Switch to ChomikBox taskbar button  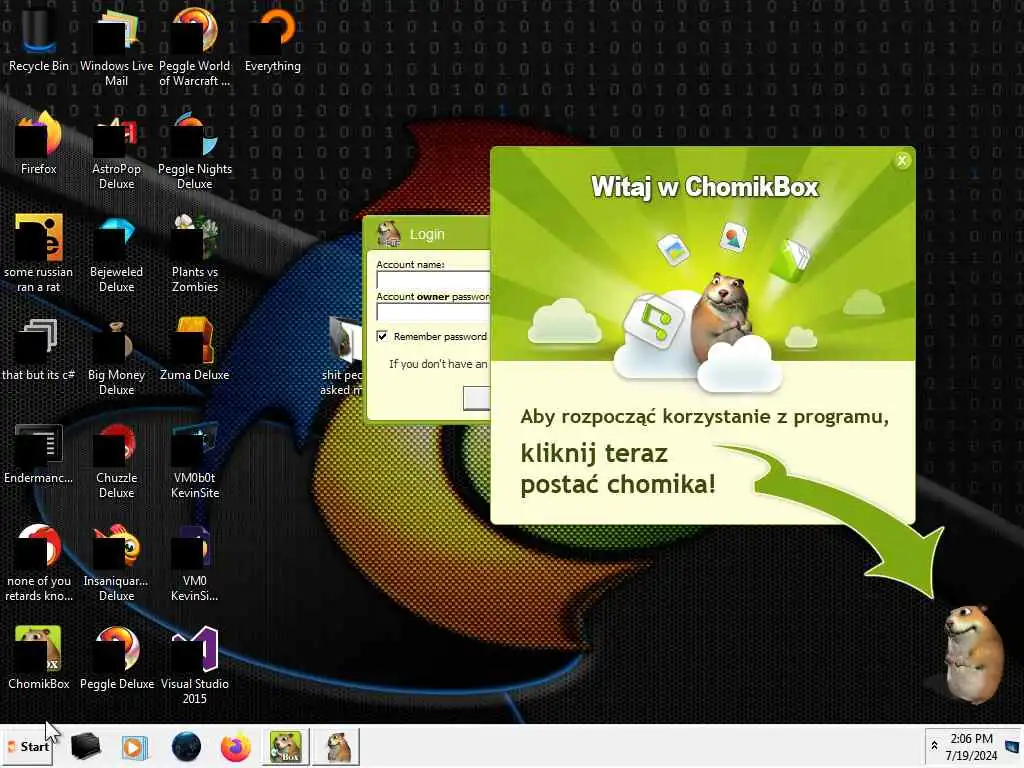(x=286, y=746)
